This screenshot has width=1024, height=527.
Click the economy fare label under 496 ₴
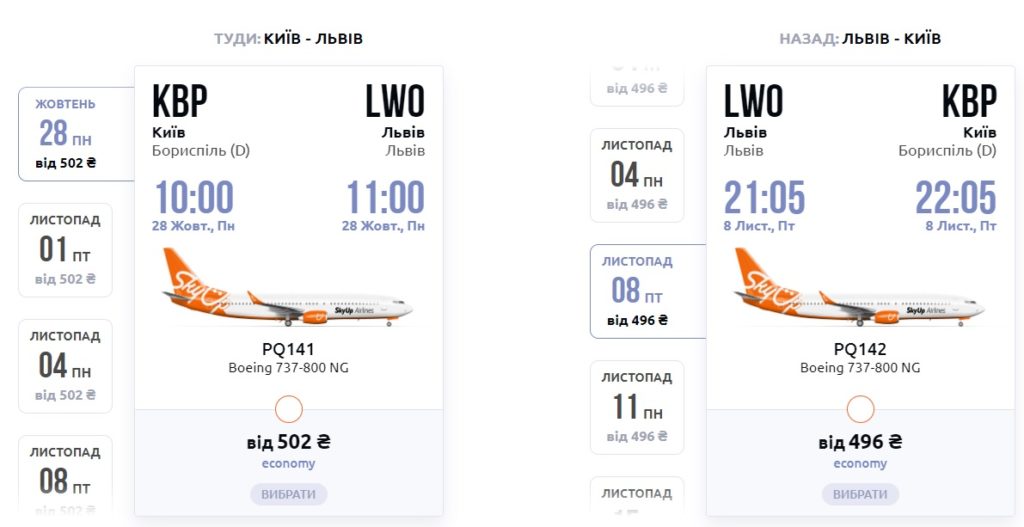click(x=860, y=464)
